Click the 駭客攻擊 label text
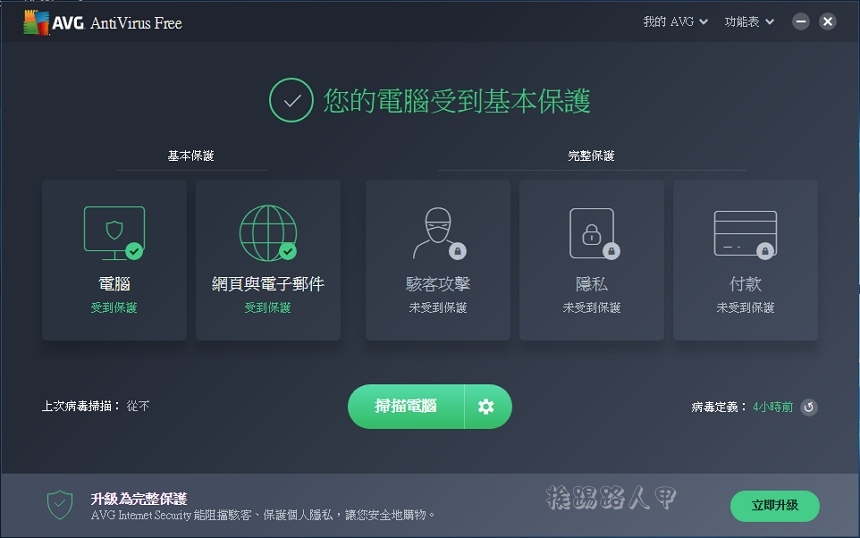Viewport: 860px width, 538px height. (438, 284)
